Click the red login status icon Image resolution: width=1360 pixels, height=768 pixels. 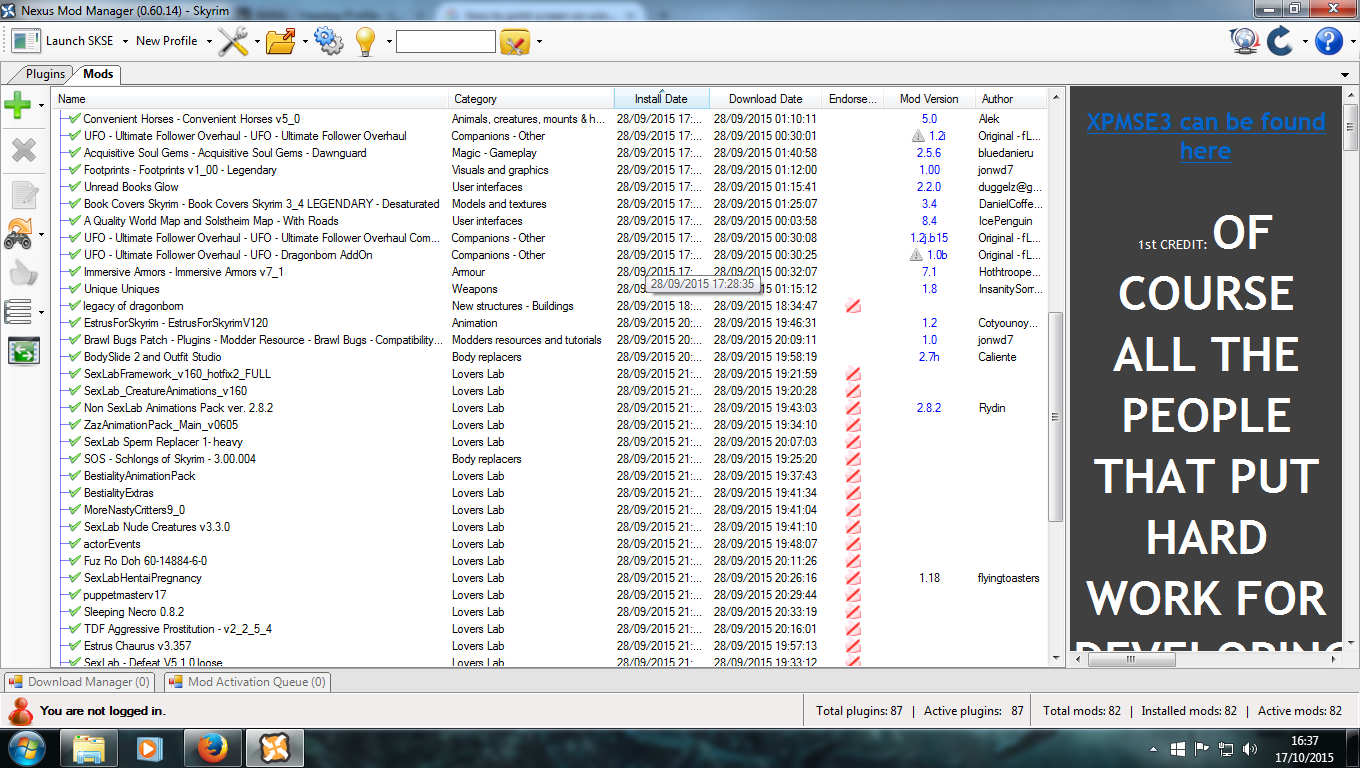(x=20, y=711)
